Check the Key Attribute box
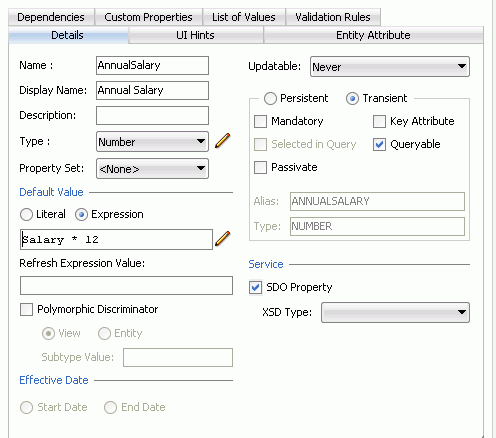496x438 pixels. [x=379, y=121]
